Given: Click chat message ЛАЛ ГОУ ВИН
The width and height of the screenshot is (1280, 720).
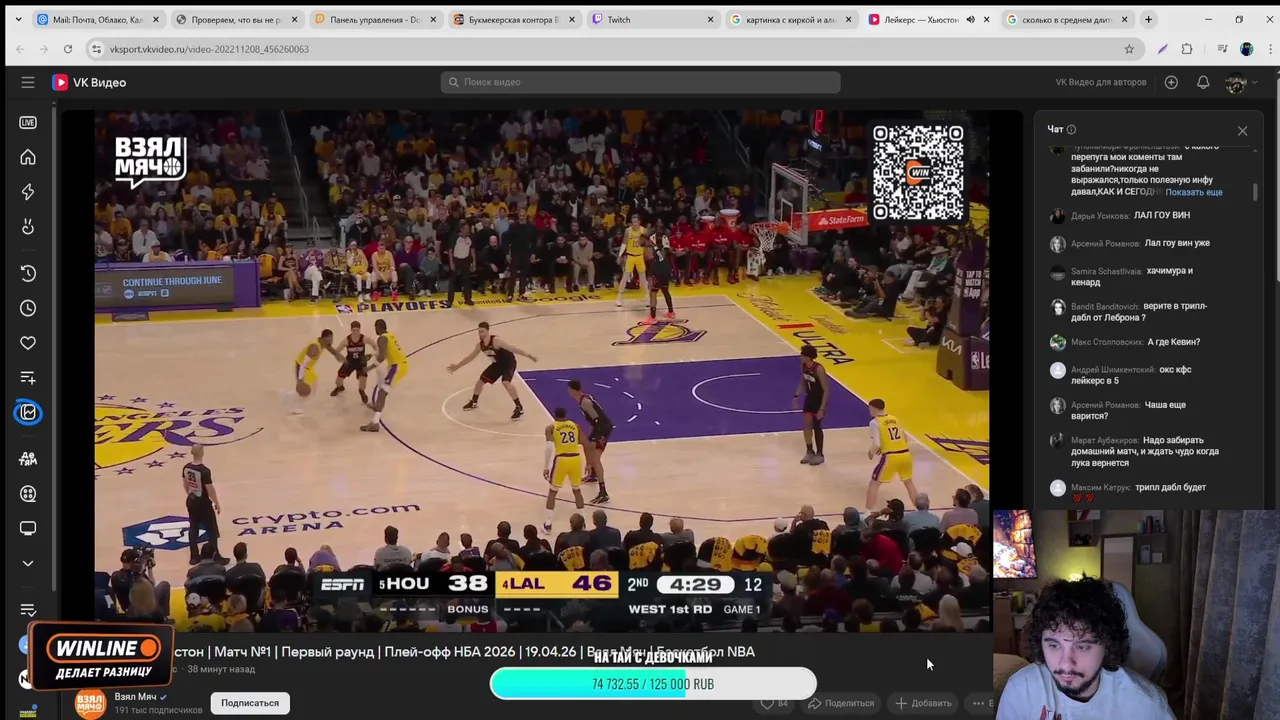Looking at the screenshot, I should pos(1161,215).
